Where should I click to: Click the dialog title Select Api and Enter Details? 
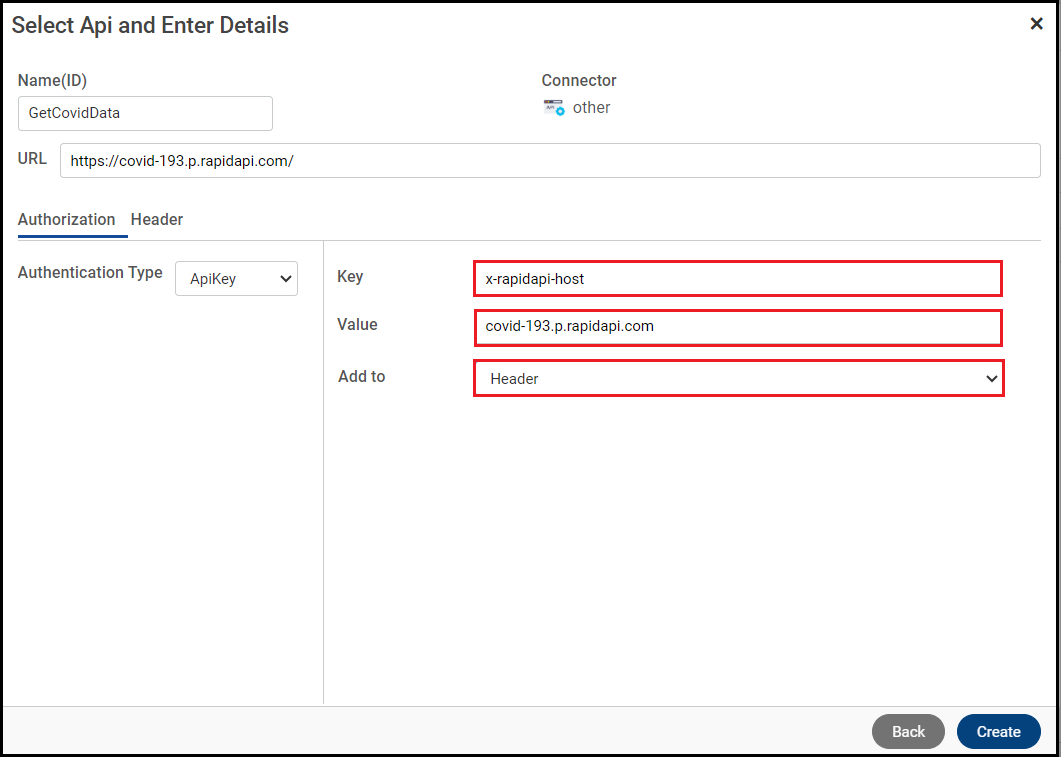point(150,25)
